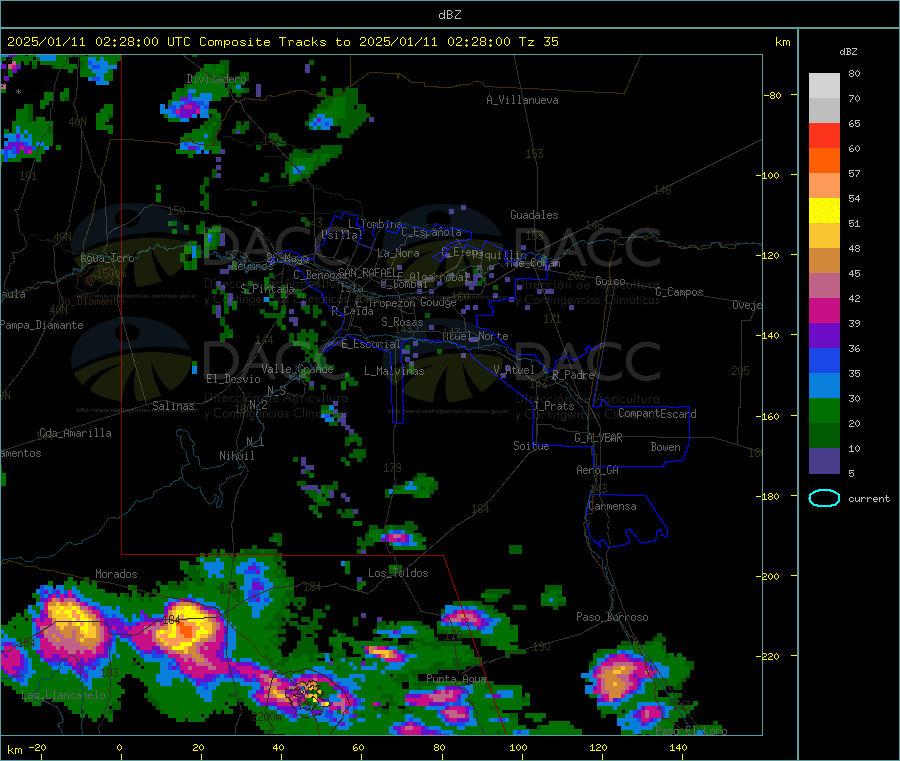The height and width of the screenshot is (761, 900).
Task: Click the SAN_RAFAEL city label
Action: click(x=368, y=272)
